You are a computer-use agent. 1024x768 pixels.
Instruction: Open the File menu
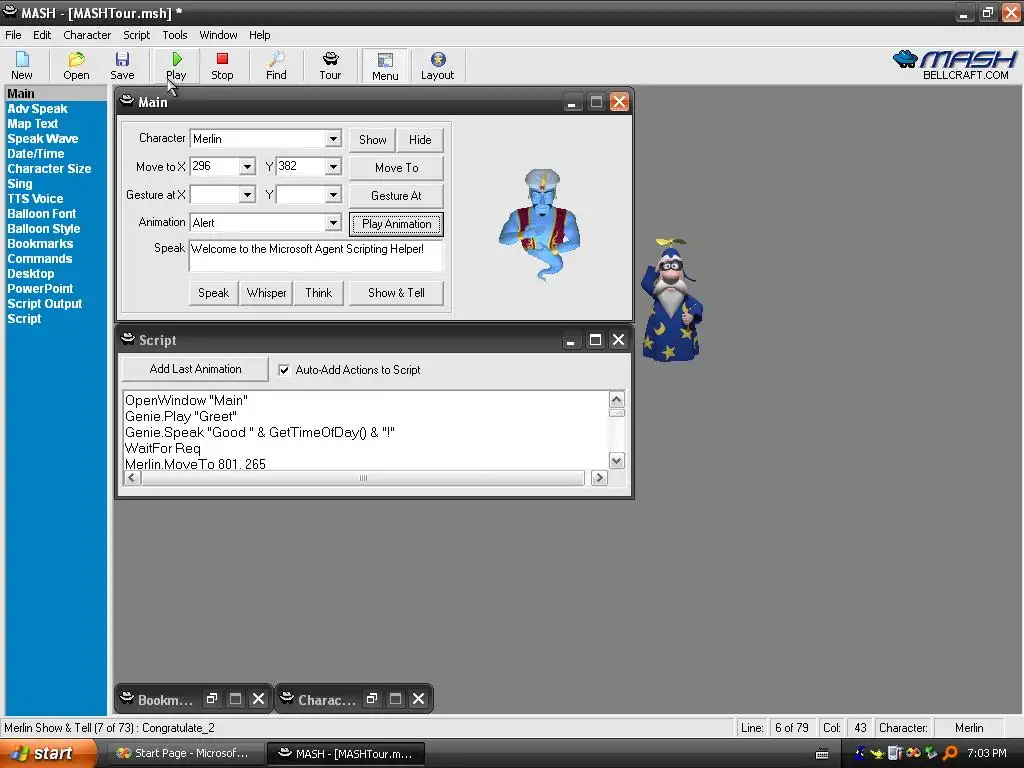(x=13, y=35)
